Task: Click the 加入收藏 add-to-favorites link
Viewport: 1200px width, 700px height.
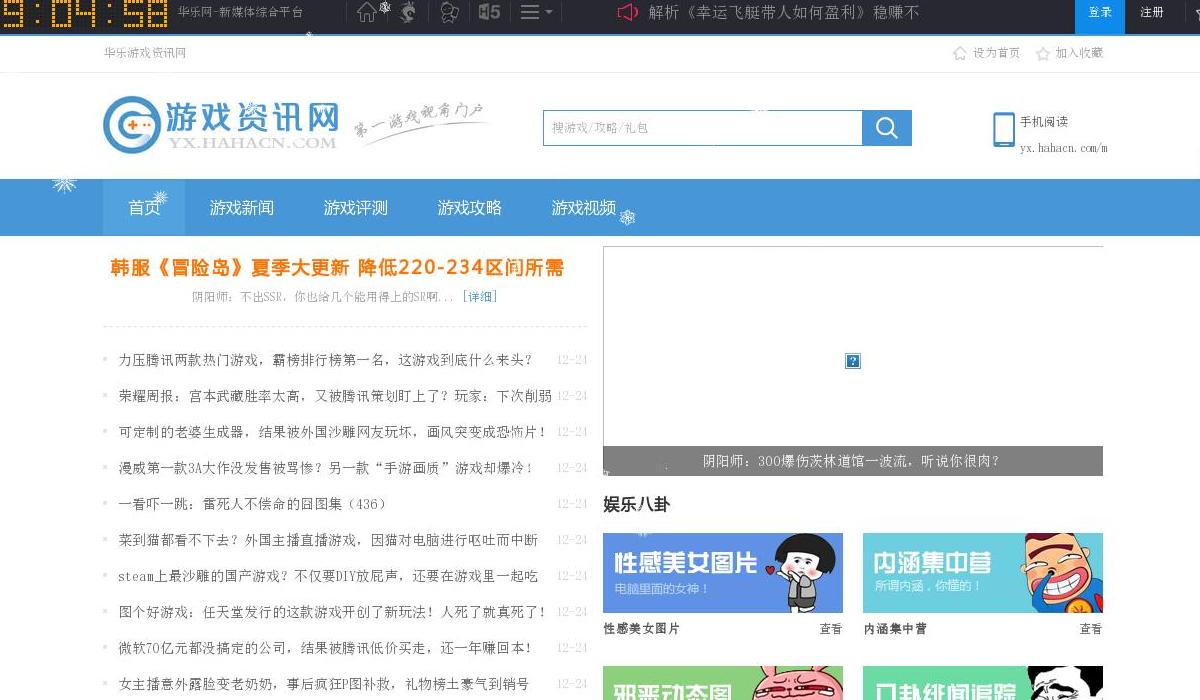Action: pyautogui.click(x=1079, y=53)
